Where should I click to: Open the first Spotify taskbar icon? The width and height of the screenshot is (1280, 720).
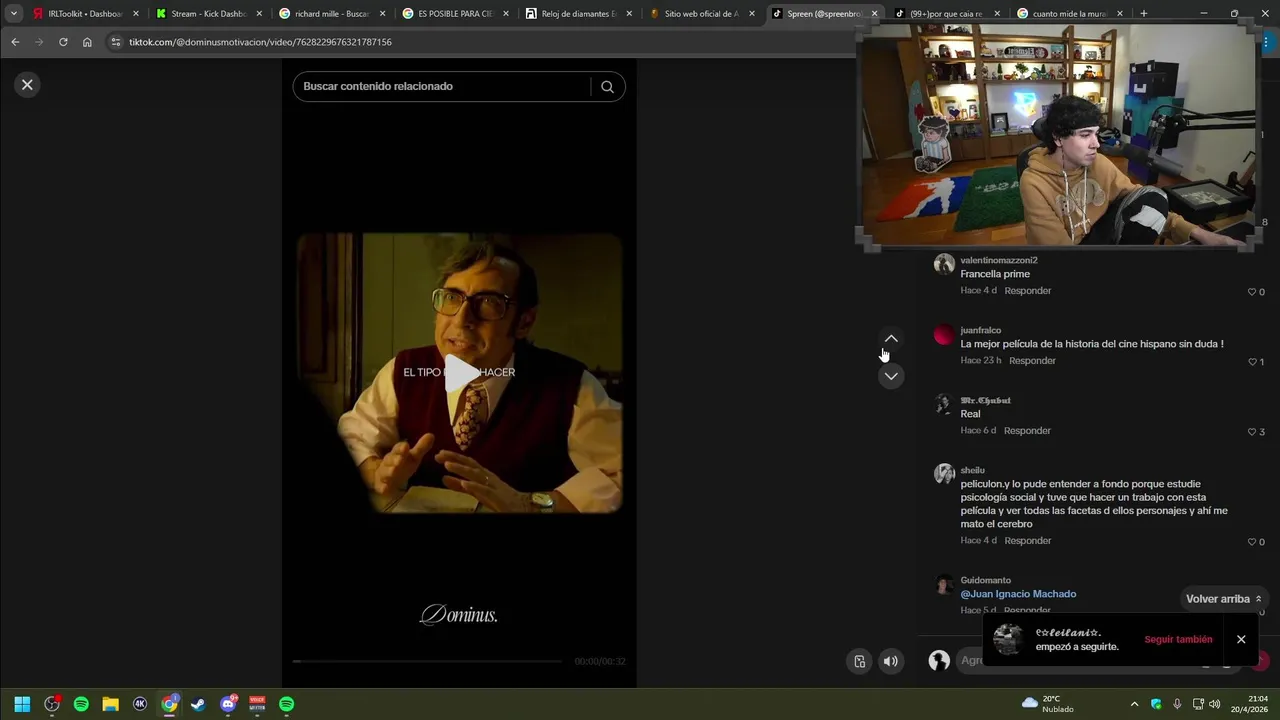point(81,704)
